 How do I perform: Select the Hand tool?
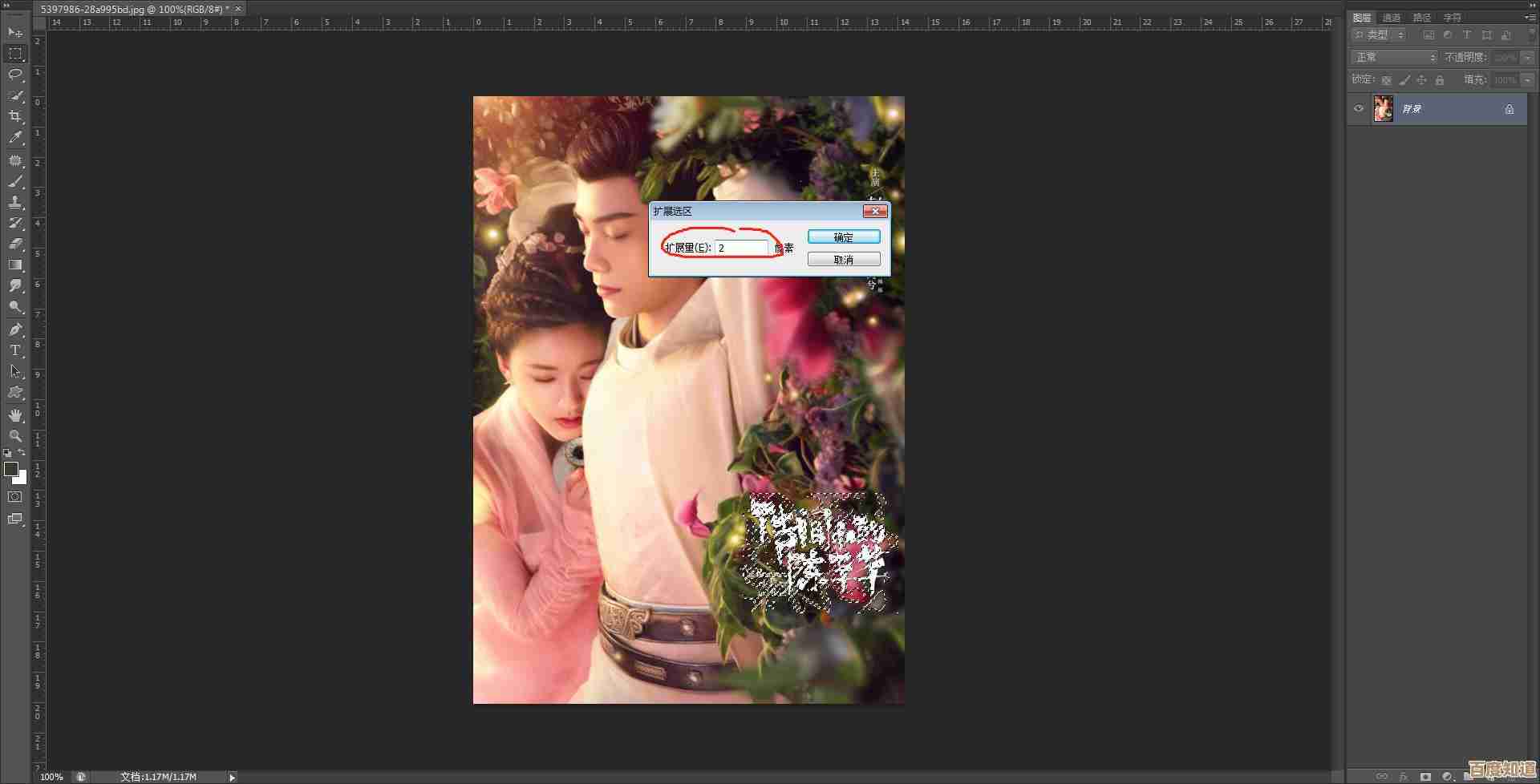15,415
